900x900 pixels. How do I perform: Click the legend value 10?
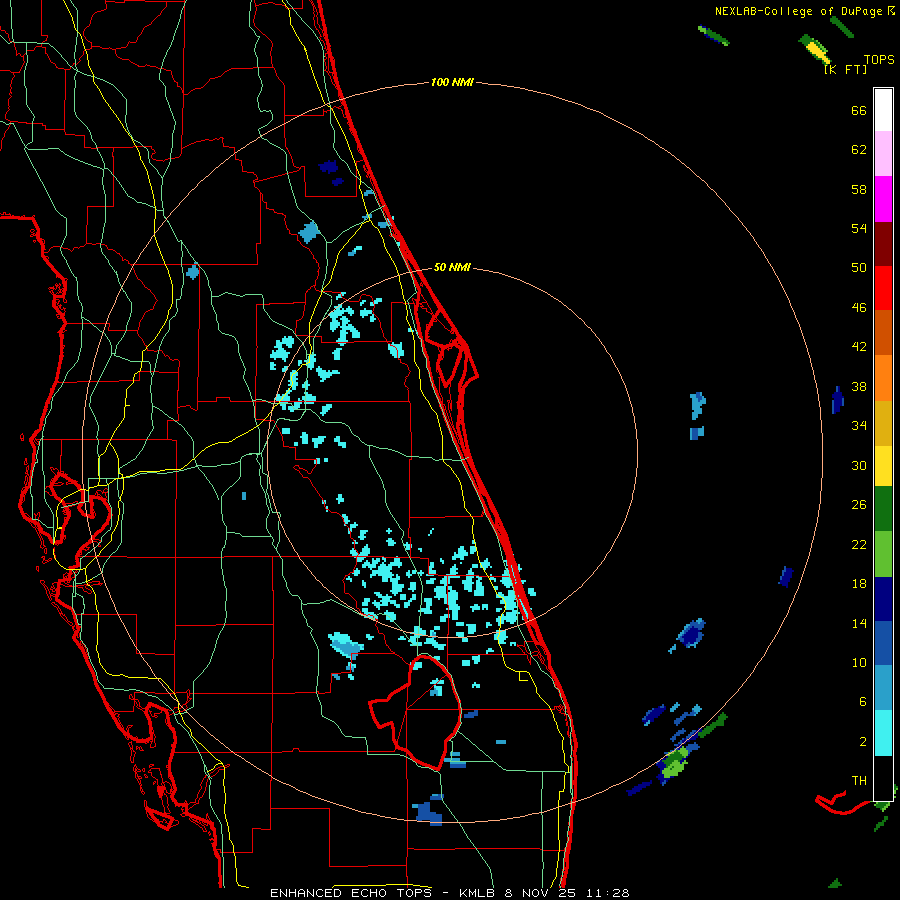859,662
